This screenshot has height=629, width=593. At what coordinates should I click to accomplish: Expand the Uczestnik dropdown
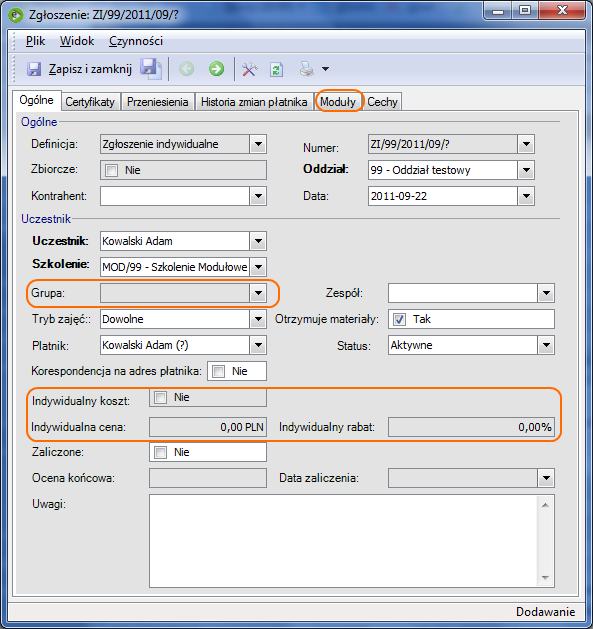[258, 241]
